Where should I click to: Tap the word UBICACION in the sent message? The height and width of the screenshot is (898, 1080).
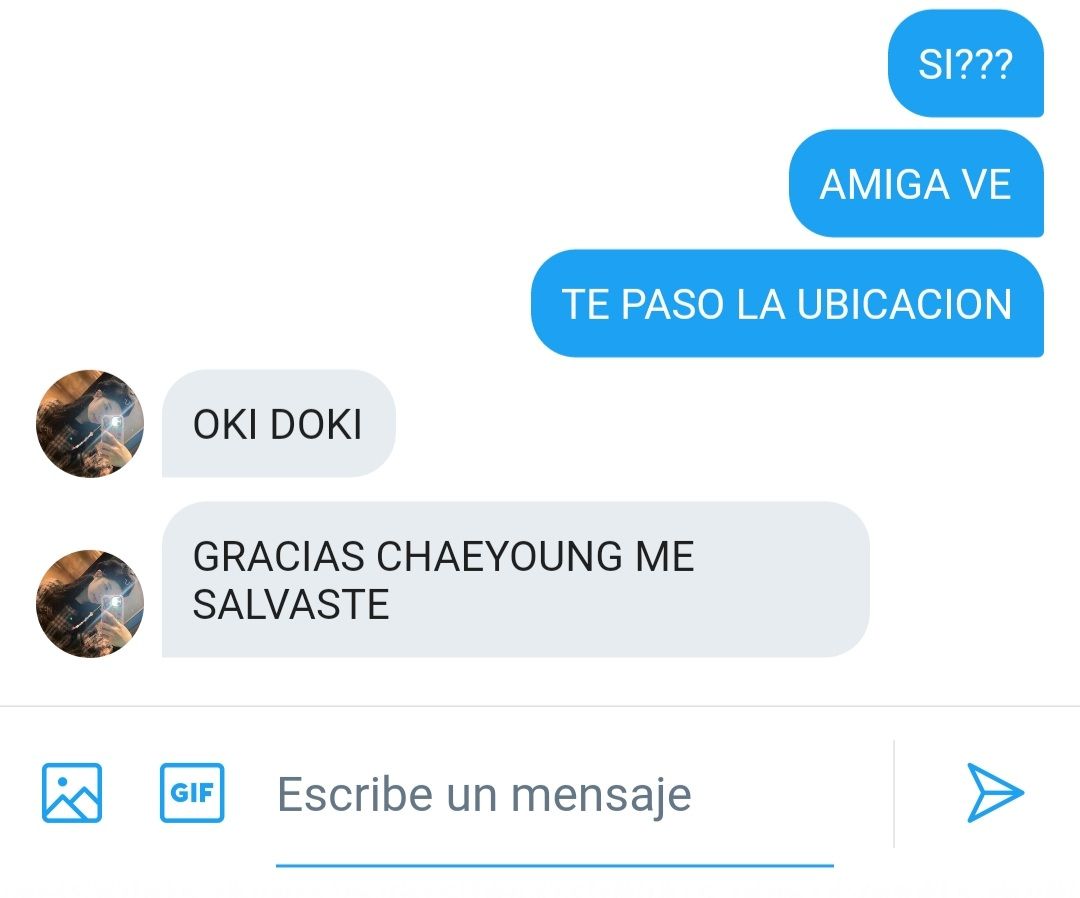[x=904, y=304]
